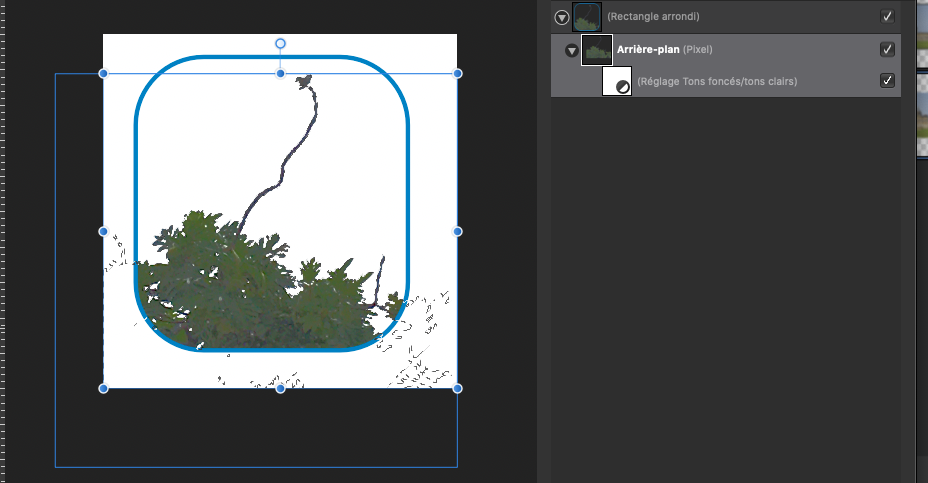Click the bottom-center selection handle
928x483 pixels.
pos(281,388)
